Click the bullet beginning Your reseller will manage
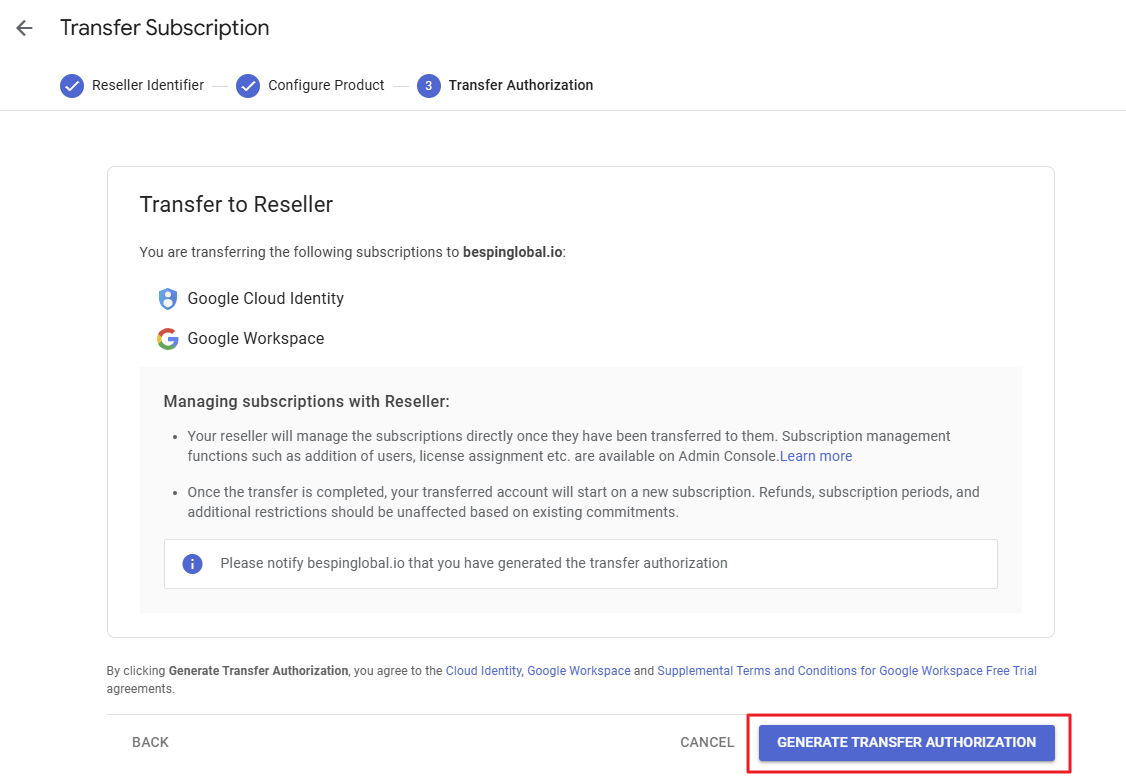The height and width of the screenshot is (783, 1126). click(569, 446)
